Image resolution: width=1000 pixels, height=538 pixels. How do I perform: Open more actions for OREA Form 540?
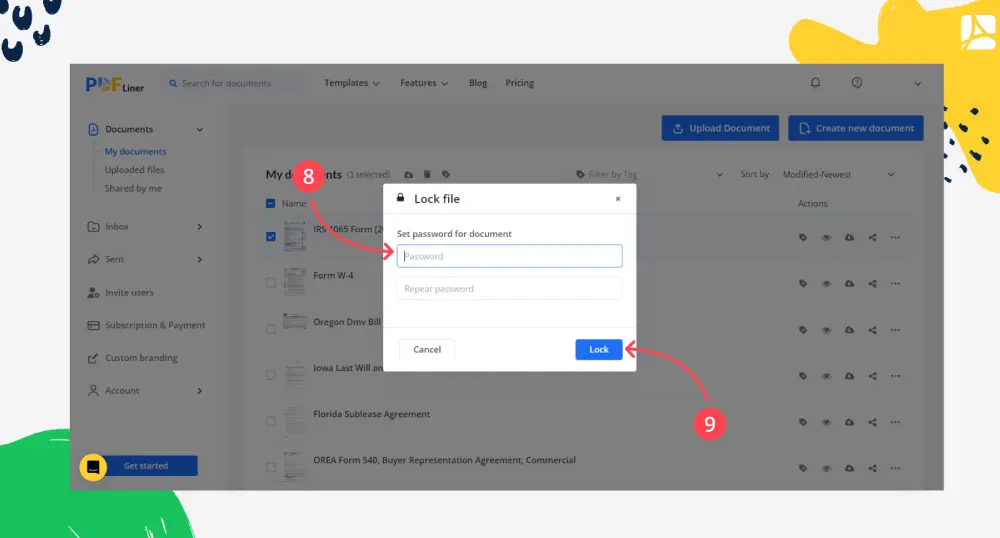[895, 469]
